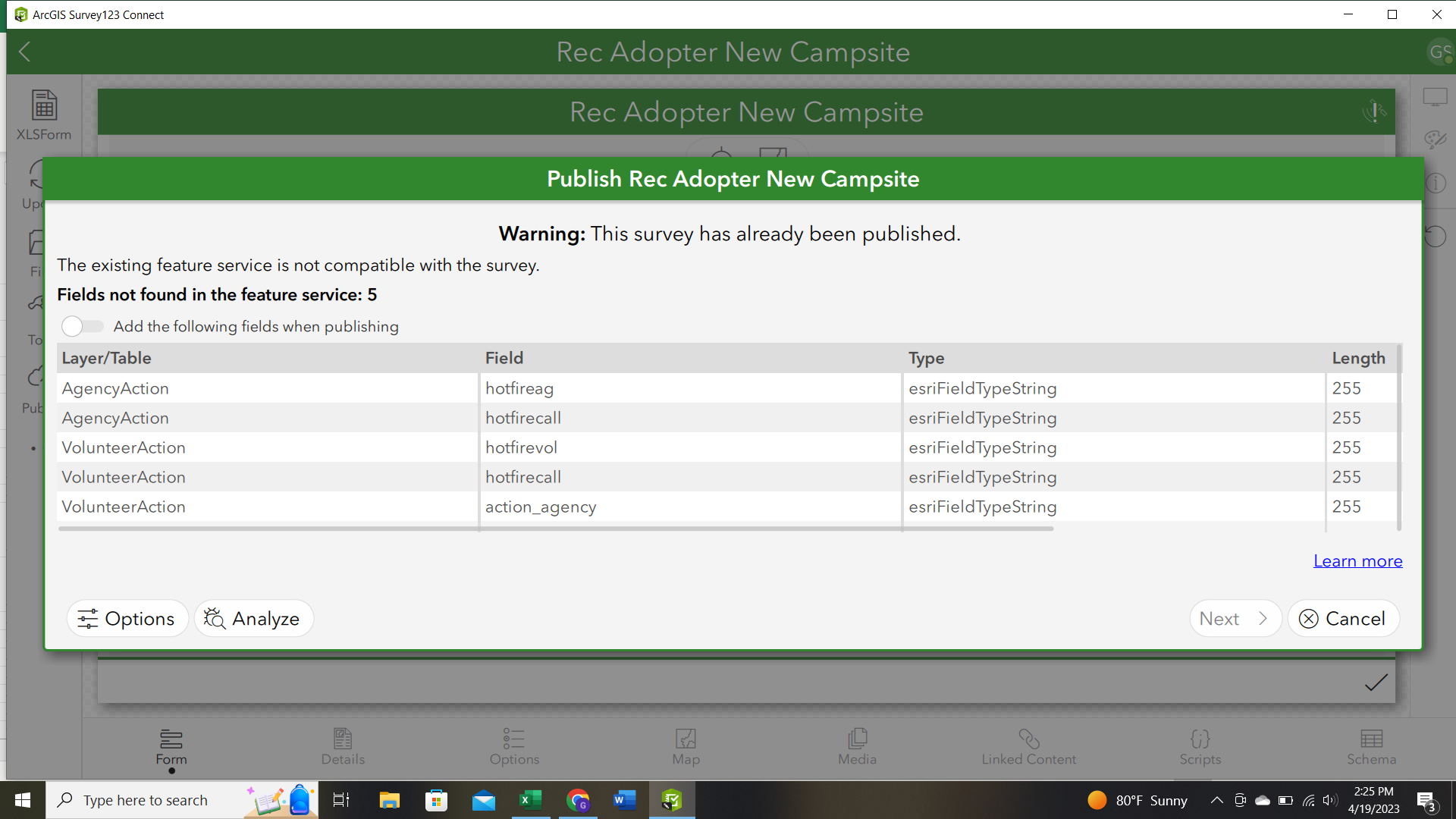Switch to the Schema tab
Screen dimensions: 1456x819
[x=1371, y=747]
